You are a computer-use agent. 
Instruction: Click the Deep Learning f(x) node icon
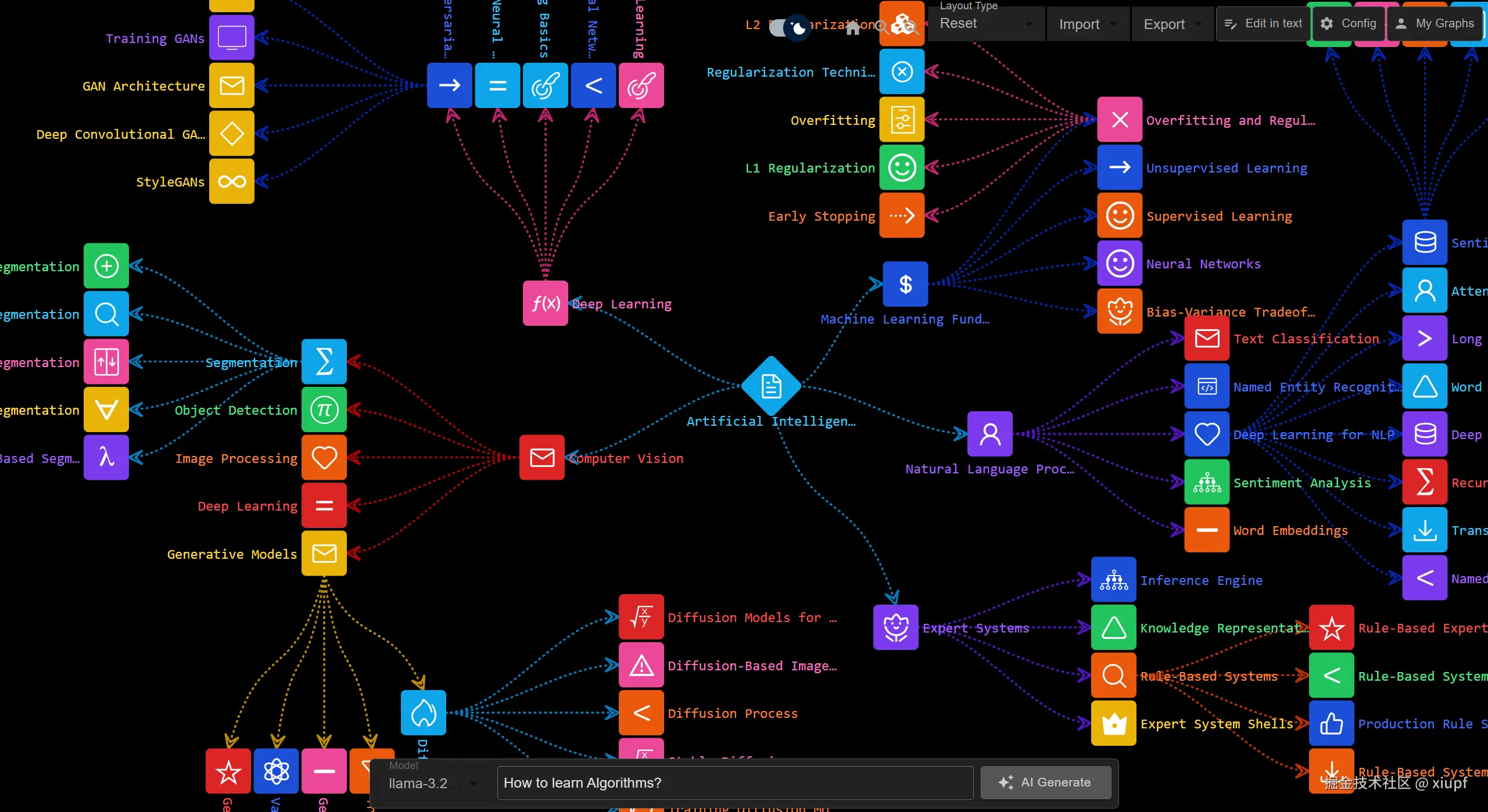pyautogui.click(x=545, y=303)
